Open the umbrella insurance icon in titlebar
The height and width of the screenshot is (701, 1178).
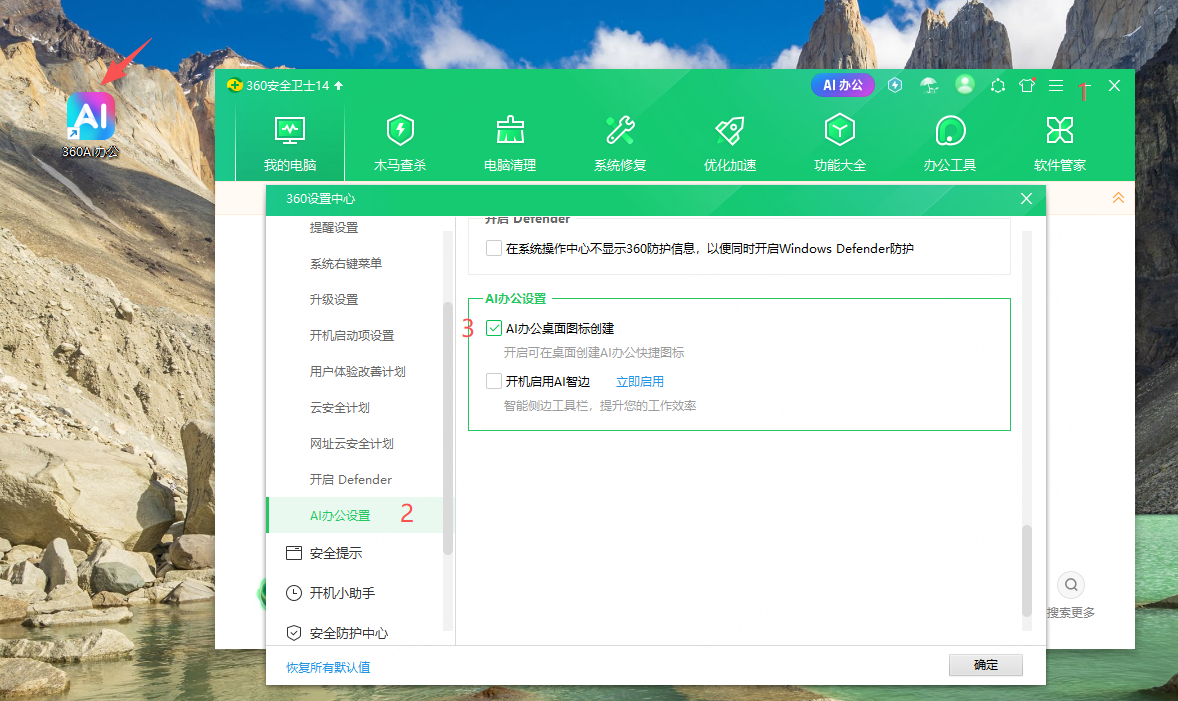(x=929, y=85)
